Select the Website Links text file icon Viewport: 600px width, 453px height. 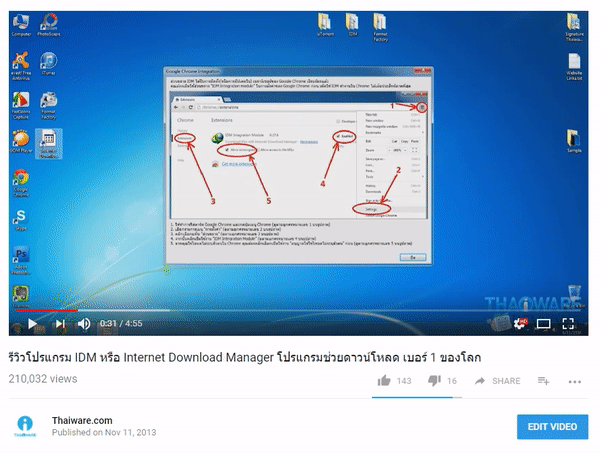coord(574,67)
